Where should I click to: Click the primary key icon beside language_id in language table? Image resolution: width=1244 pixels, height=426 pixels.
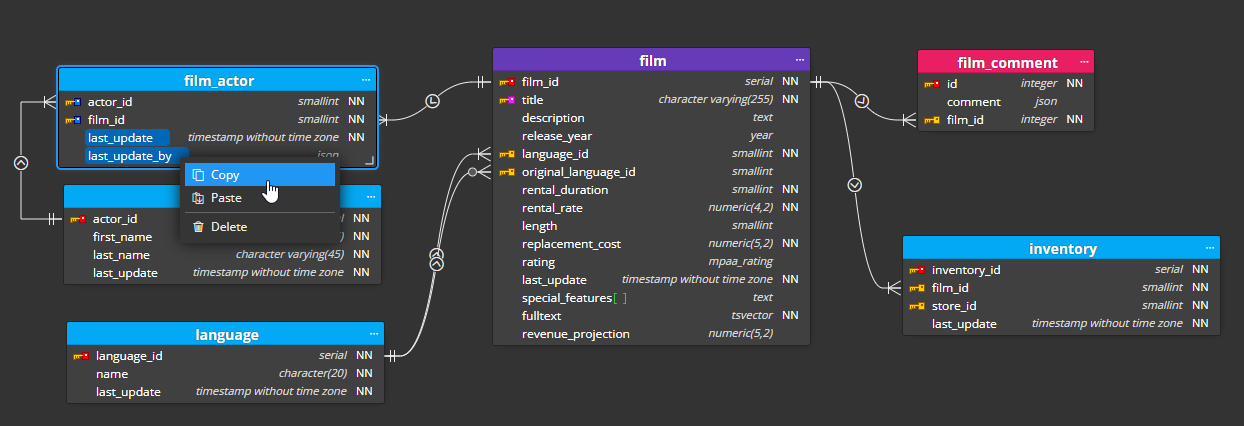(81, 356)
